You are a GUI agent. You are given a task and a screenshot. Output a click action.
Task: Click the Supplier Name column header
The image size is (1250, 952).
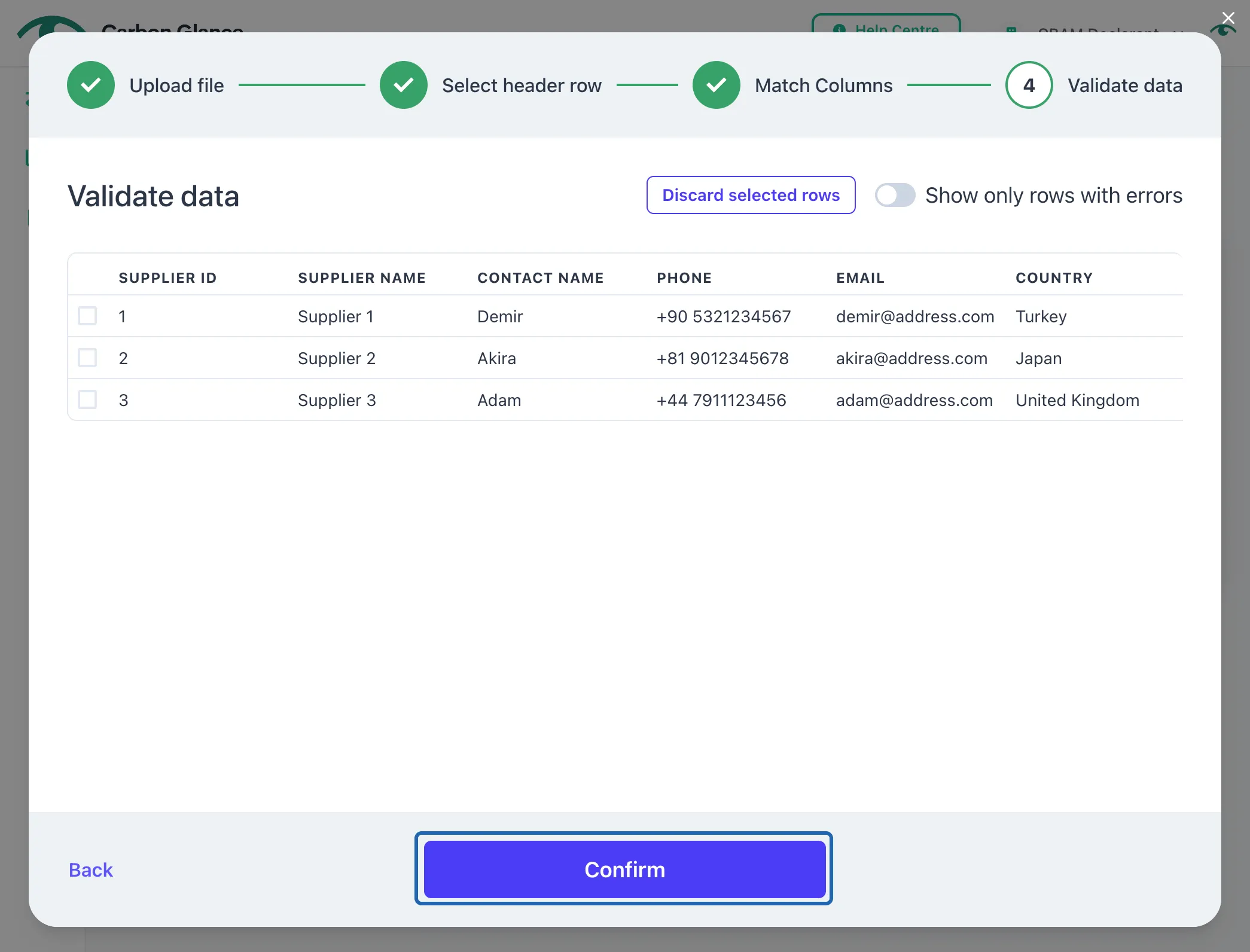[x=362, y=278]
